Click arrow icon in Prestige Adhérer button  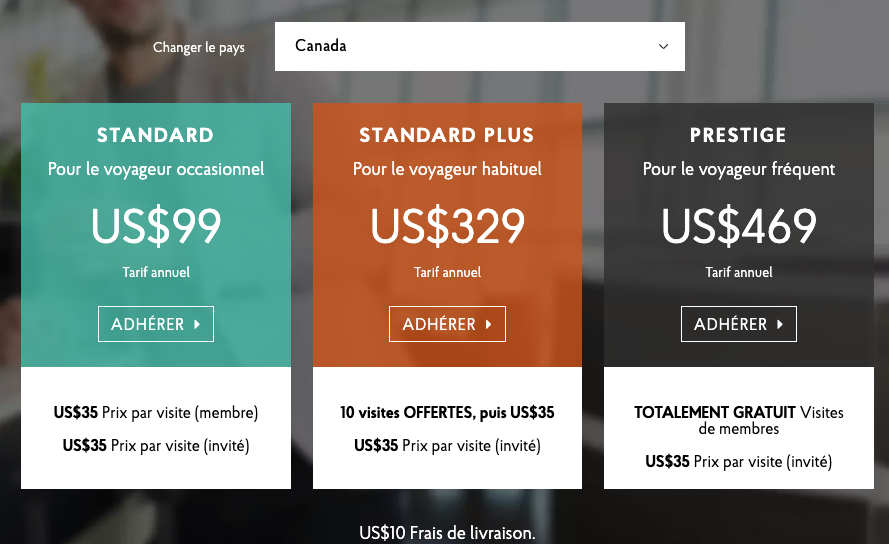pyautogui.click(x=780, y=324)
